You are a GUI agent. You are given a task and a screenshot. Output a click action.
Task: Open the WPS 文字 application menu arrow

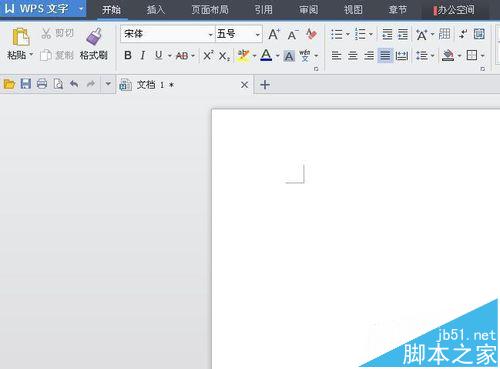[81, 9]
